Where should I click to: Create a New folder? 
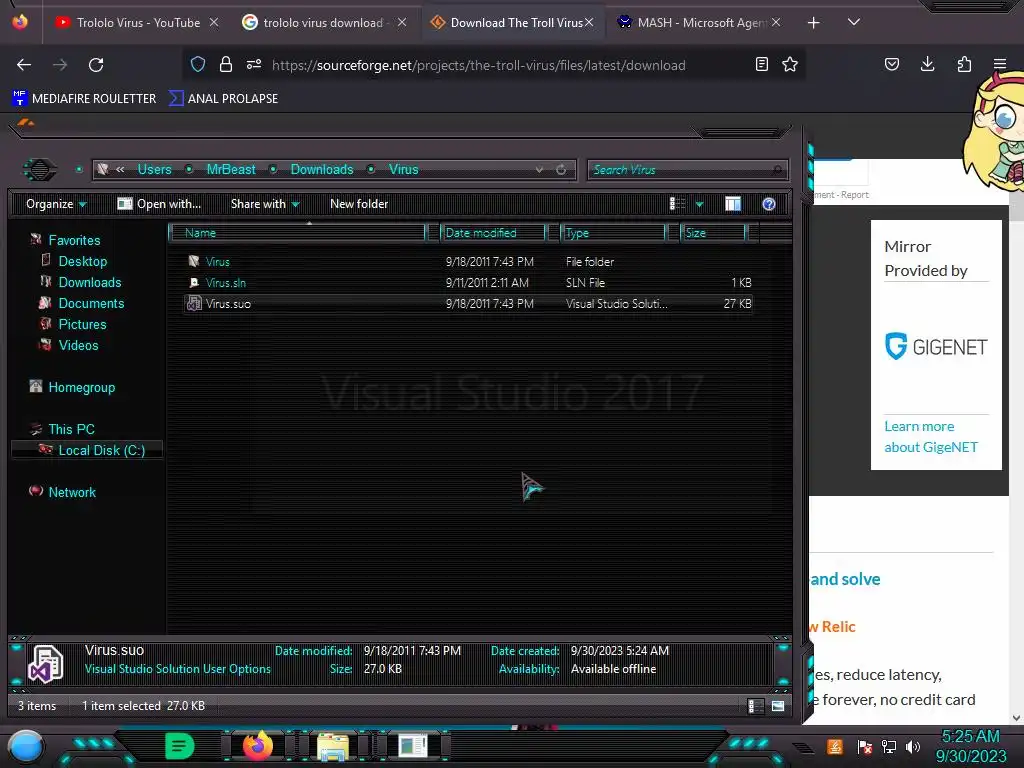359,204
